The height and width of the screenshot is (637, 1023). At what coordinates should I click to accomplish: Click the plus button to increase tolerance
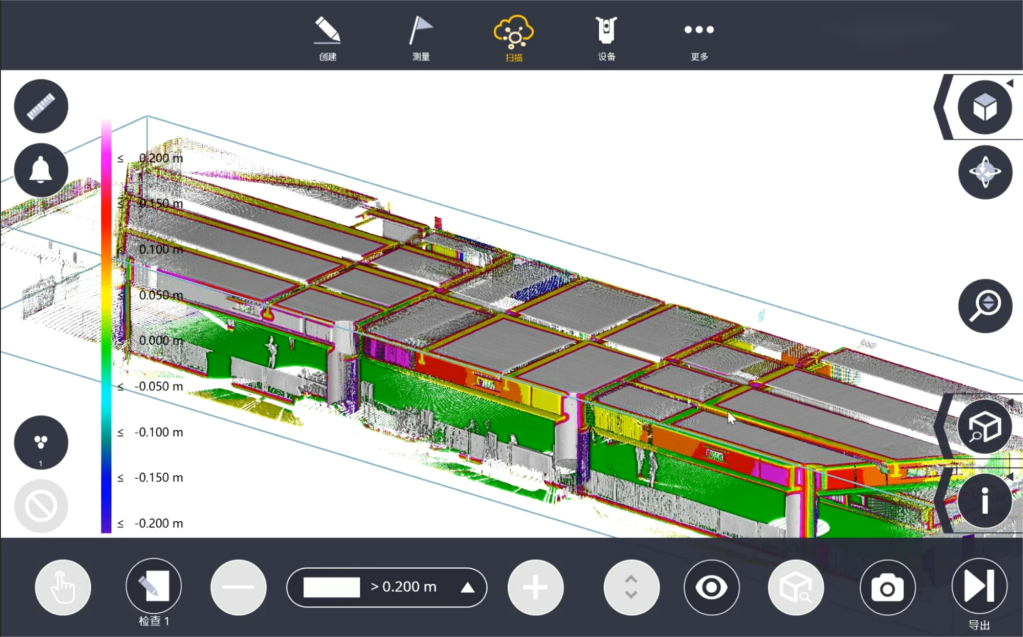[536, 587]
